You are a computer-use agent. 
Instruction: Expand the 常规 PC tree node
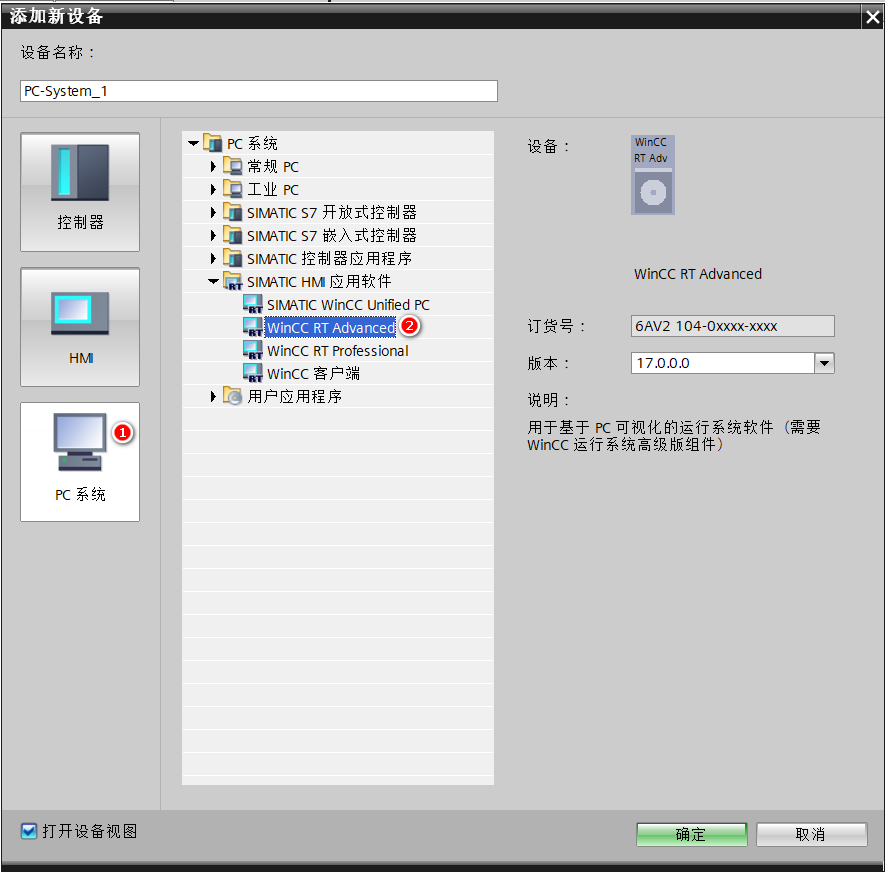tap(213, 167)
